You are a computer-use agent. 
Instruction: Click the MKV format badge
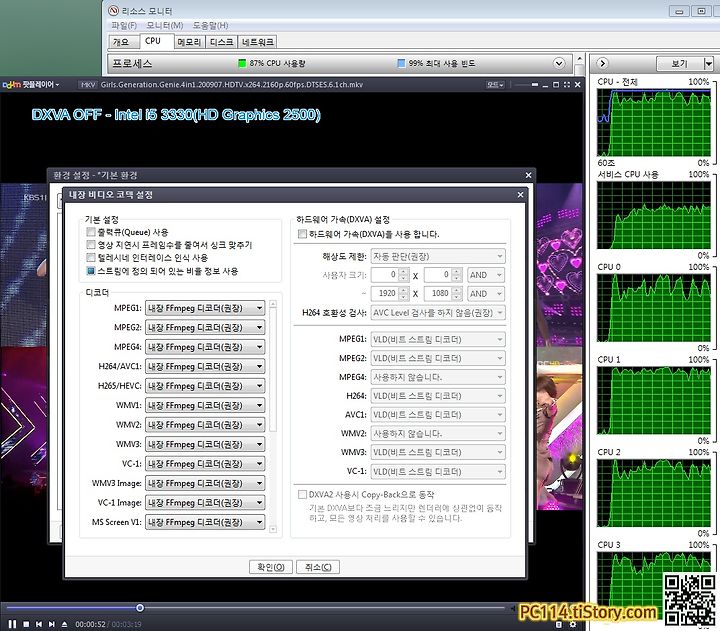point(87,85)
